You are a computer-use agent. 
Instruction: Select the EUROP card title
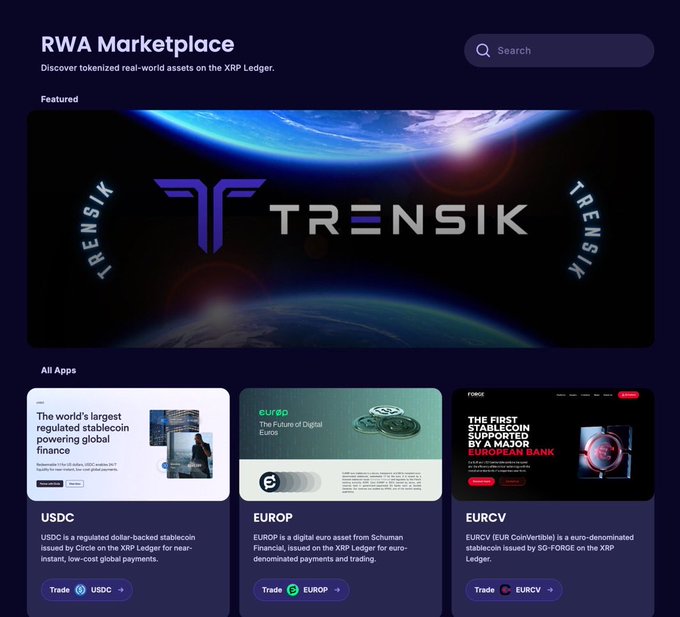273,518
